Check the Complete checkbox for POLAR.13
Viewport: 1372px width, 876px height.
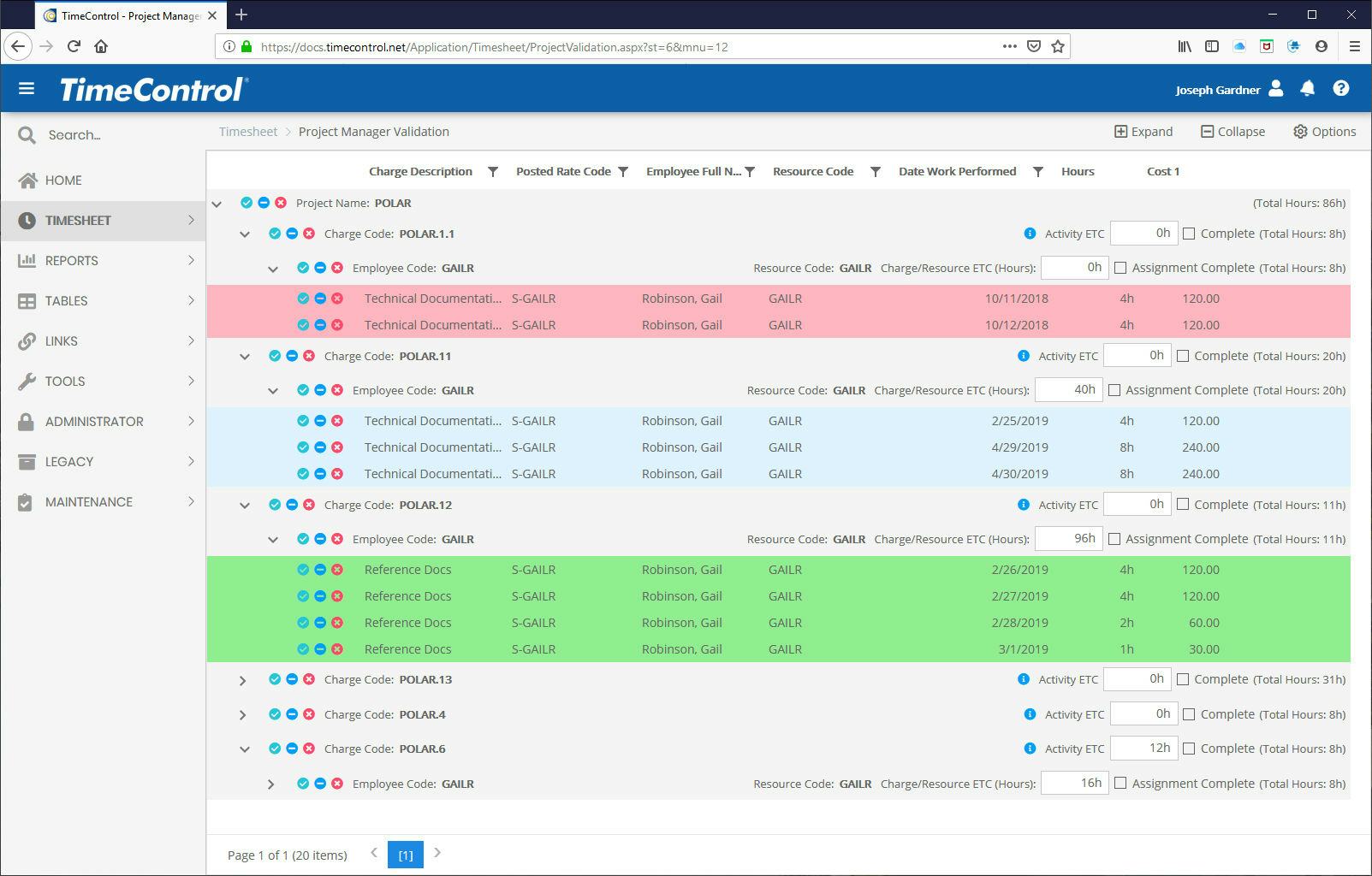click(x=1182, y=679)
